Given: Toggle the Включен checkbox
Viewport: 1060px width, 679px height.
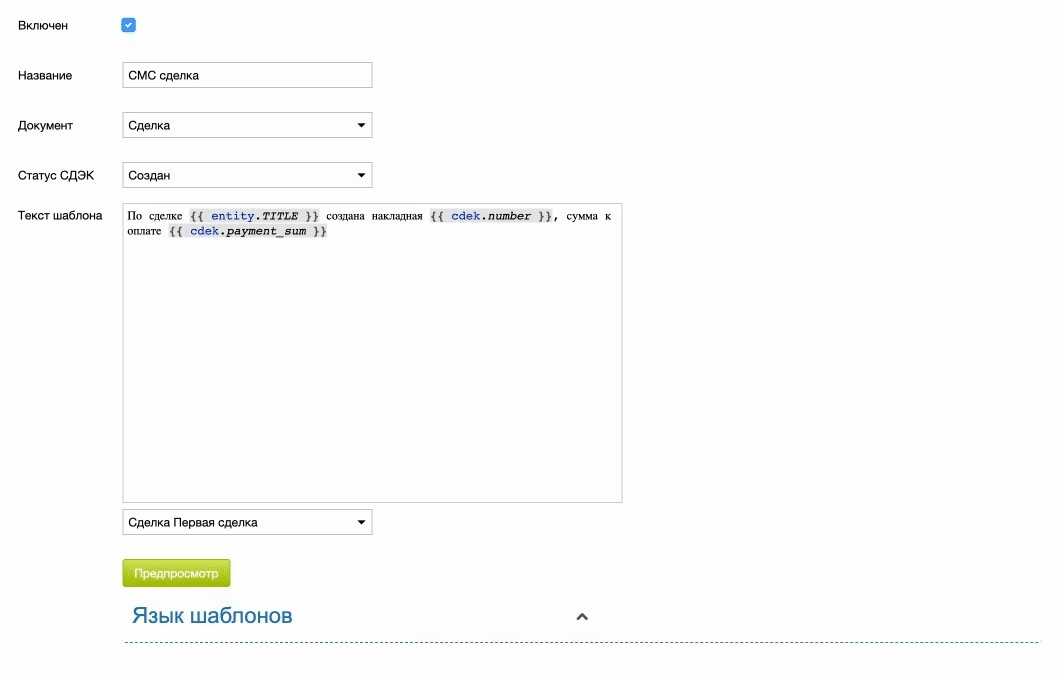Looking at the screenshot, I should coord(128,25).
